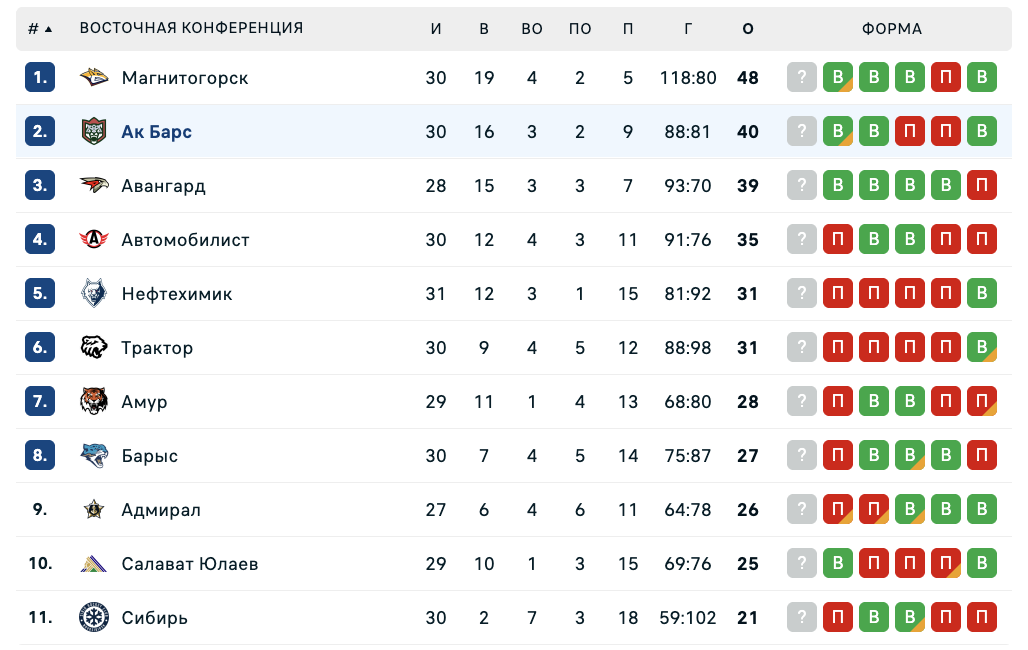Click the Барыс leopard logo
Screen dimensions: 1028x650
tap(94, 456)
